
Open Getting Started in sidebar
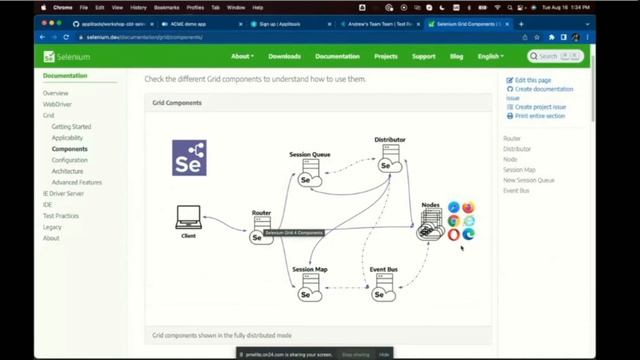point(71,127)
